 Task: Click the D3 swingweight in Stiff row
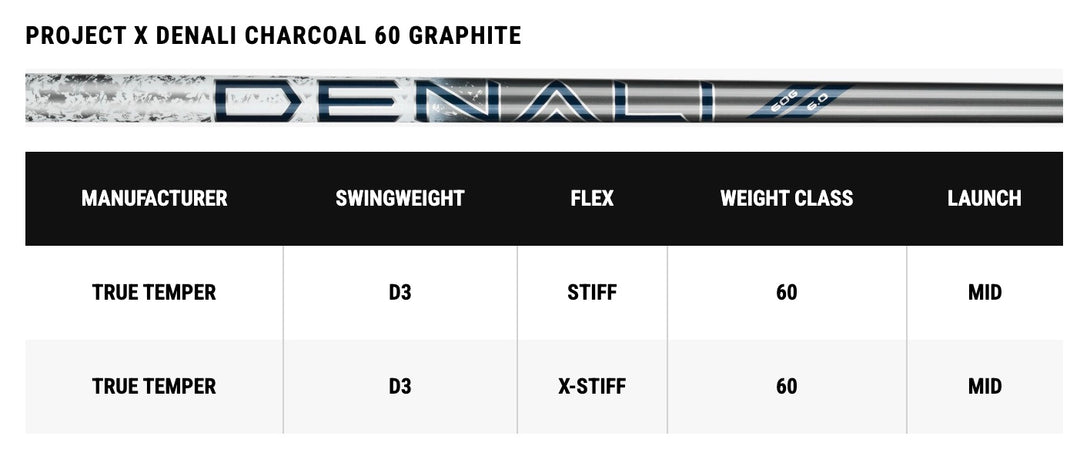coord(400,292)
